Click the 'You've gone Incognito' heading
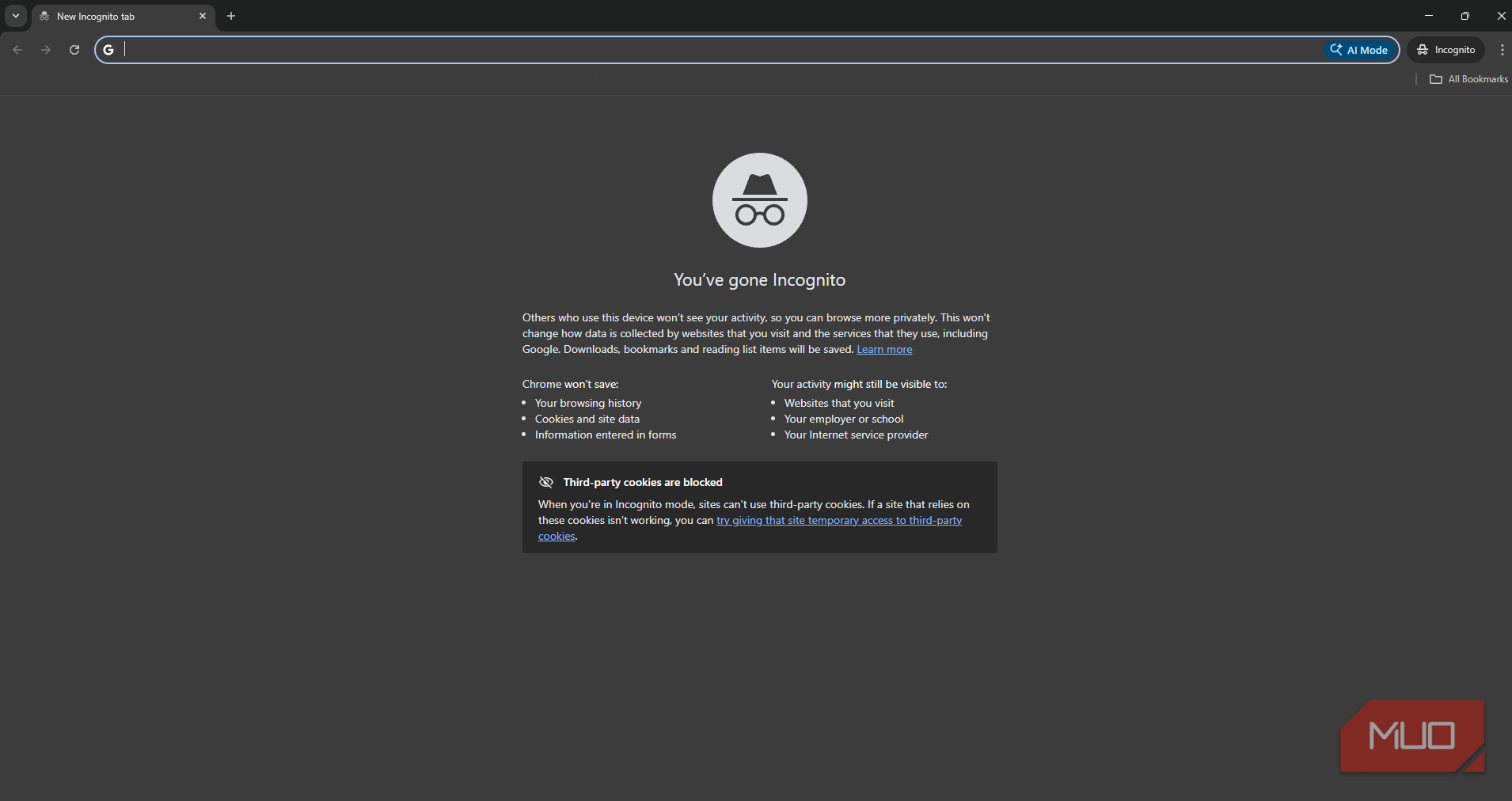Viewport: 1512px width, 801px height. (760, 280)
